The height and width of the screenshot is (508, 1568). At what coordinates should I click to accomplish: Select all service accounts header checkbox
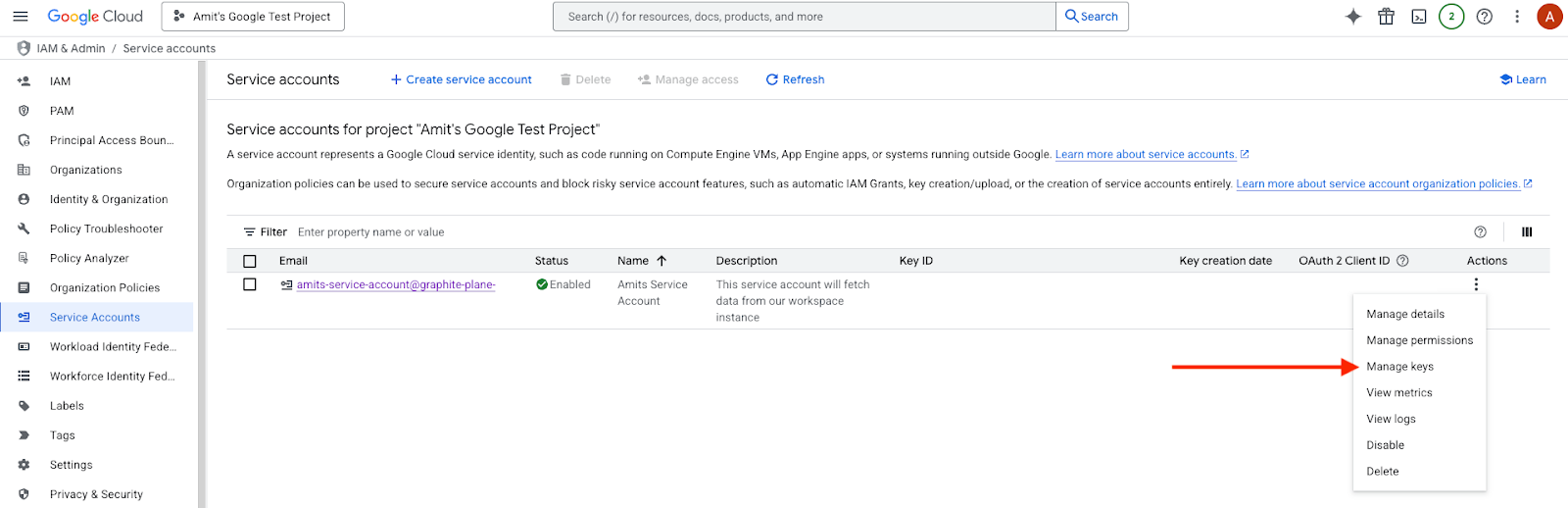[x=250, y=261]
